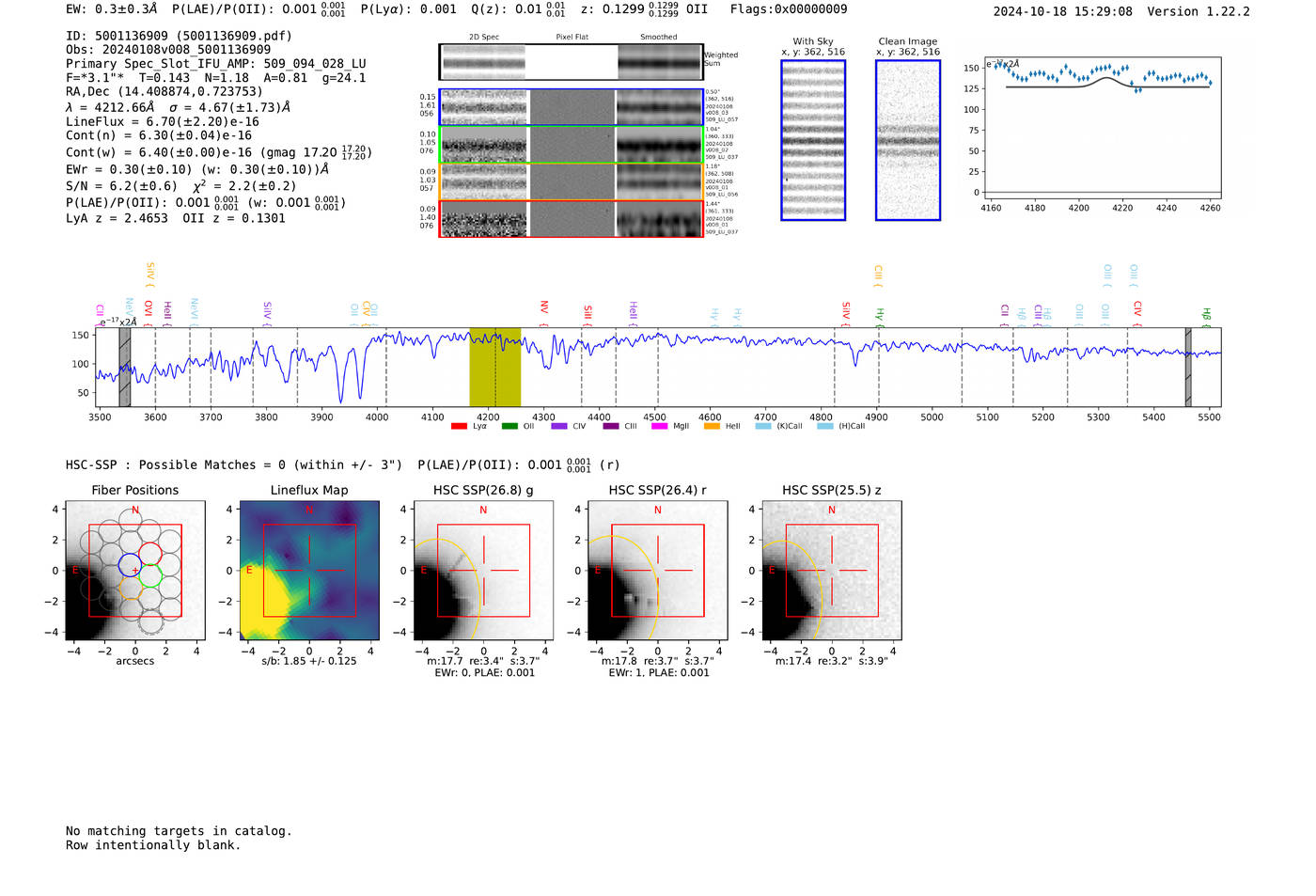Viewport: 1316px width, 896px height.
Task: Click the Weighted Sum 2D spectrum row
Action: 572,62
